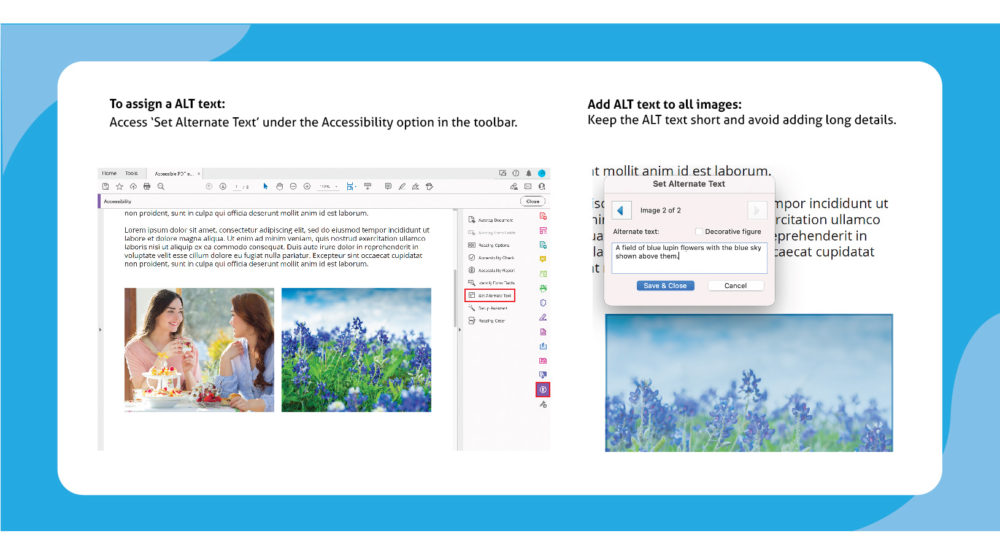The height and width of the screenshot is (560, 1000).
Task: Collapse the right tools pane arrow
Action: click(460, 330)
